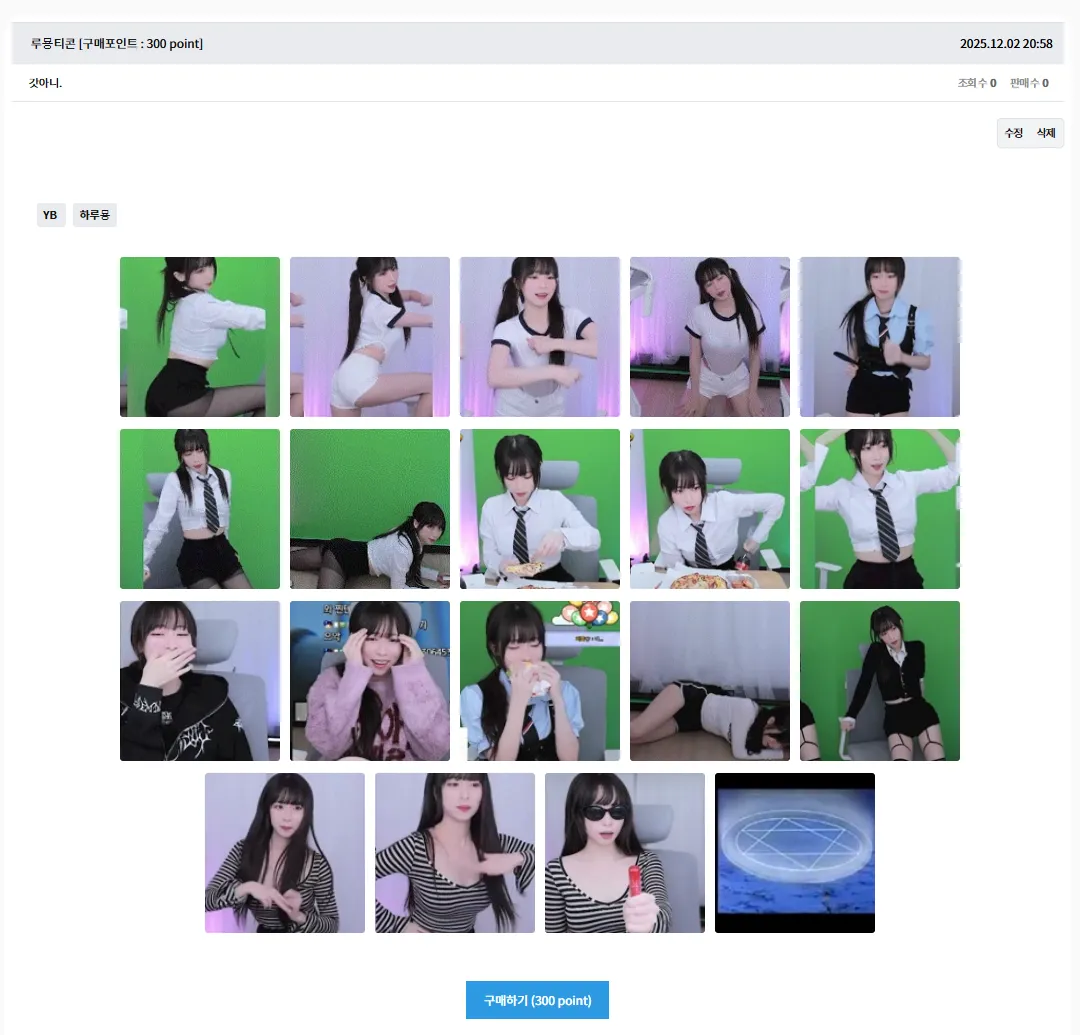The height and width of the screenshot is (1035, 1080).
Task: Open the sunglasses and red lipstick thumbnail
Action: click(x=624, y=852)
